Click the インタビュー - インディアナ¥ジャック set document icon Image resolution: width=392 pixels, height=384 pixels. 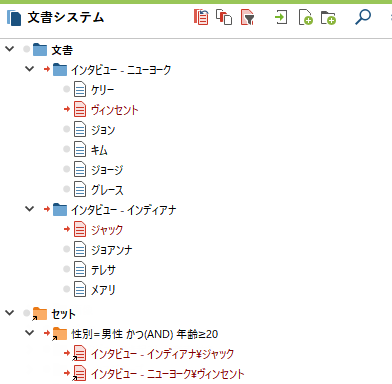pos(79,354)
